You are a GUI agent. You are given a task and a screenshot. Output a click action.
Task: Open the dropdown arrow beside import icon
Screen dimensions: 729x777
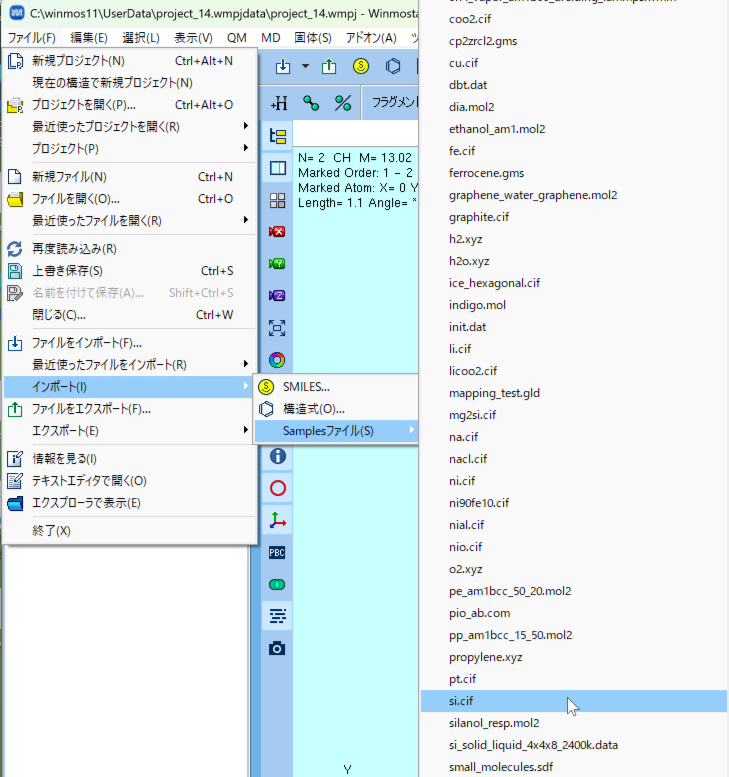[305, 67]
